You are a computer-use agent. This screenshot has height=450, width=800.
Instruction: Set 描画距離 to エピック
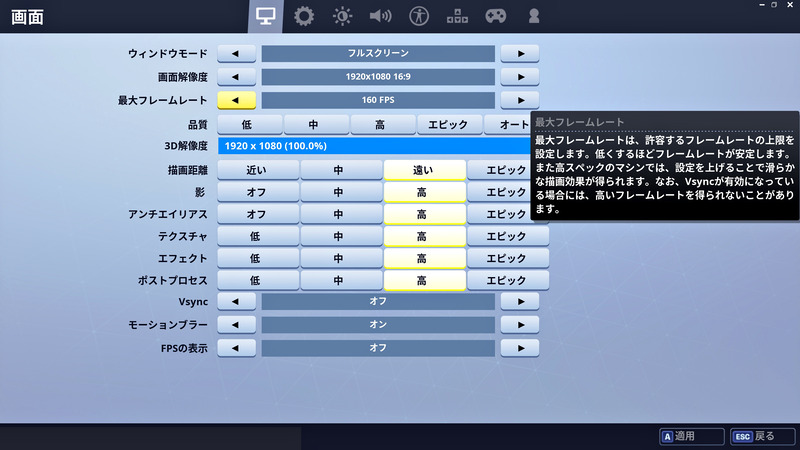tap(499, 170)
